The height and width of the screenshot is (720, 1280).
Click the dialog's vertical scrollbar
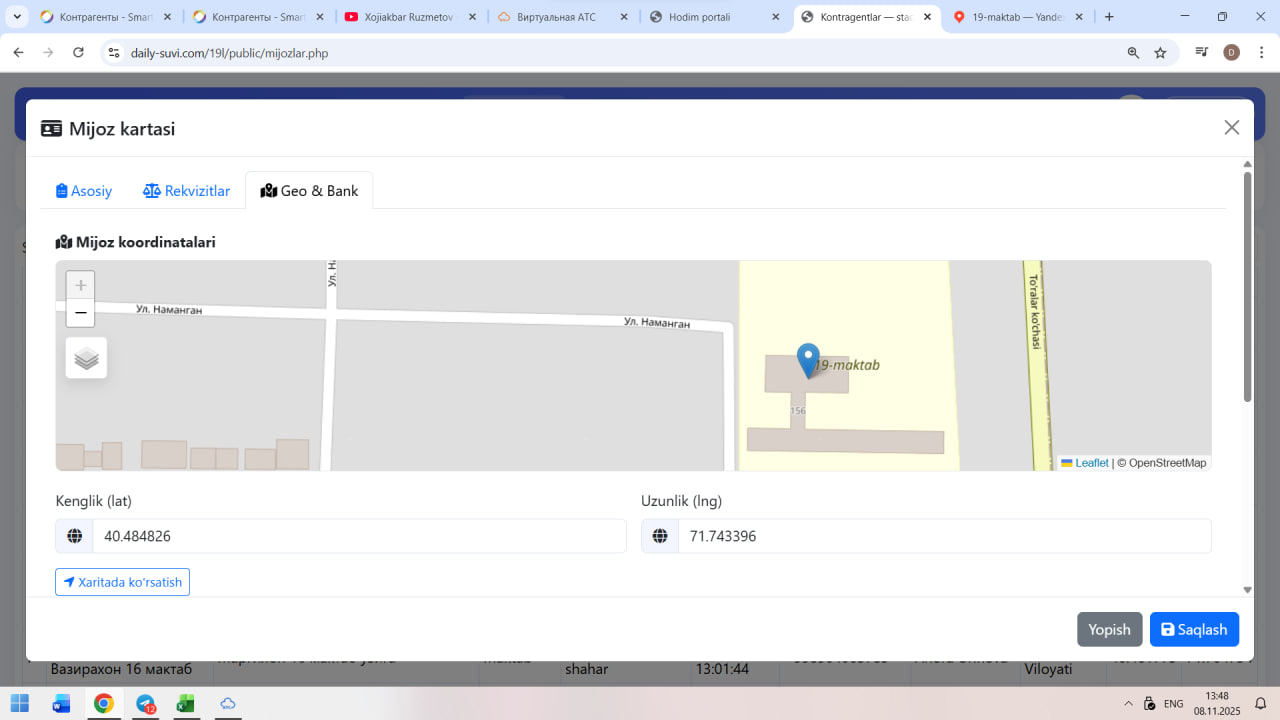click(1247, 287)
